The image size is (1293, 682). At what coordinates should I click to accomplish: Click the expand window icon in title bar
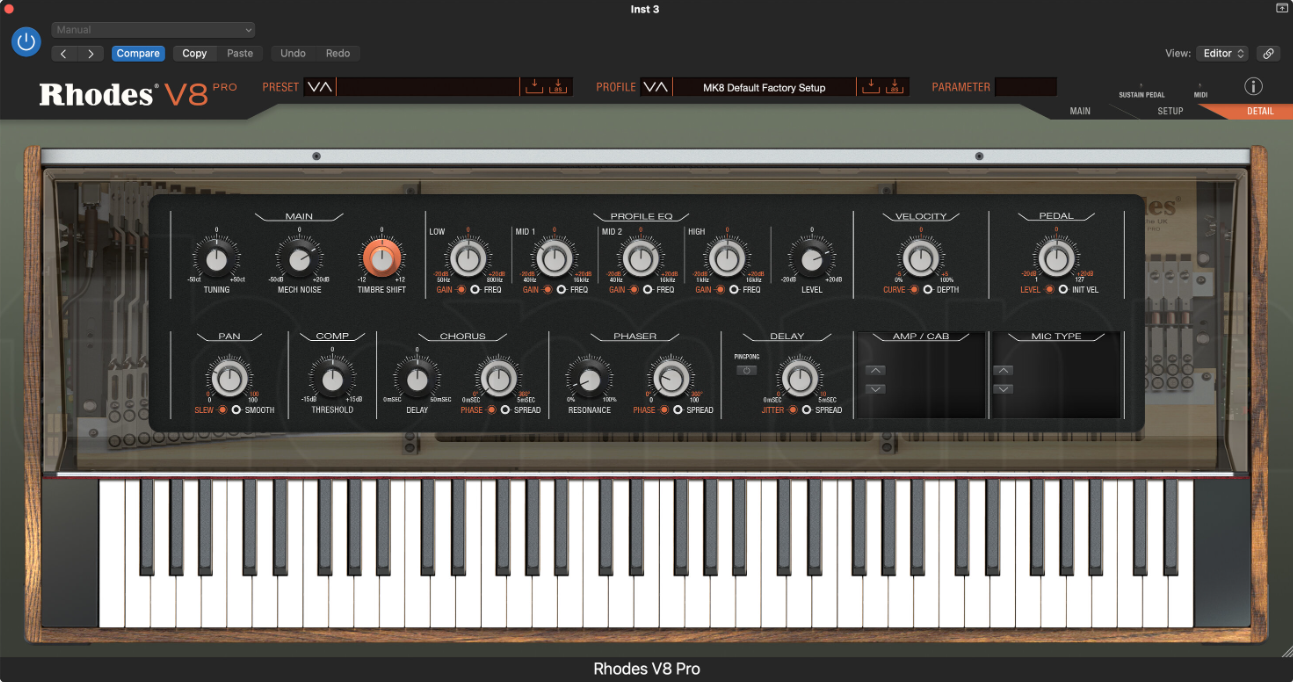coord(1282,8)
